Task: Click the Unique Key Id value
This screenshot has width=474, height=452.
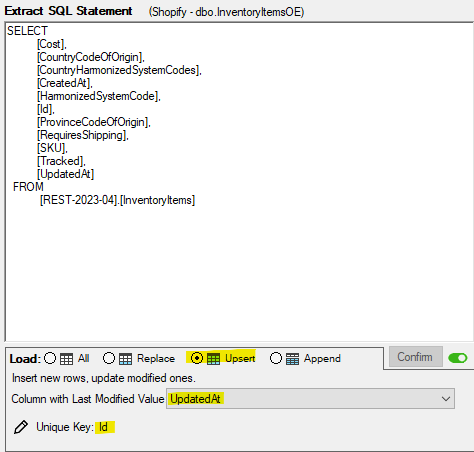Action: [x=103, y=427]
